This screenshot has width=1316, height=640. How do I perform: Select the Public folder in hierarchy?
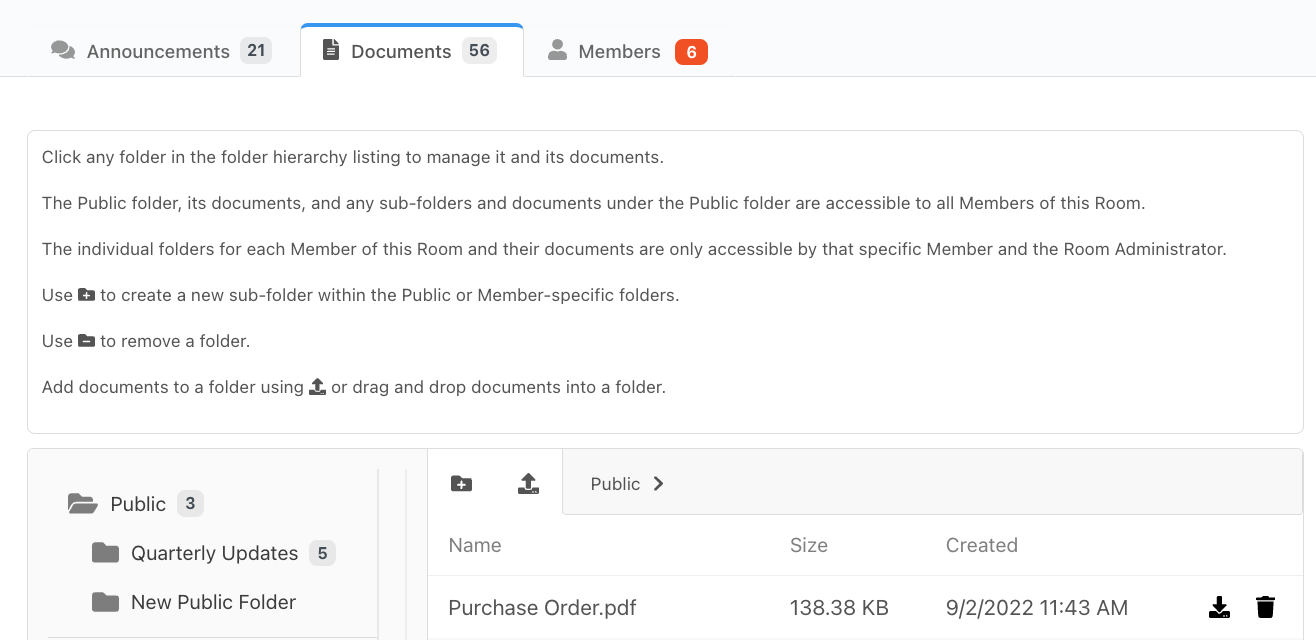tap(138, 504)
